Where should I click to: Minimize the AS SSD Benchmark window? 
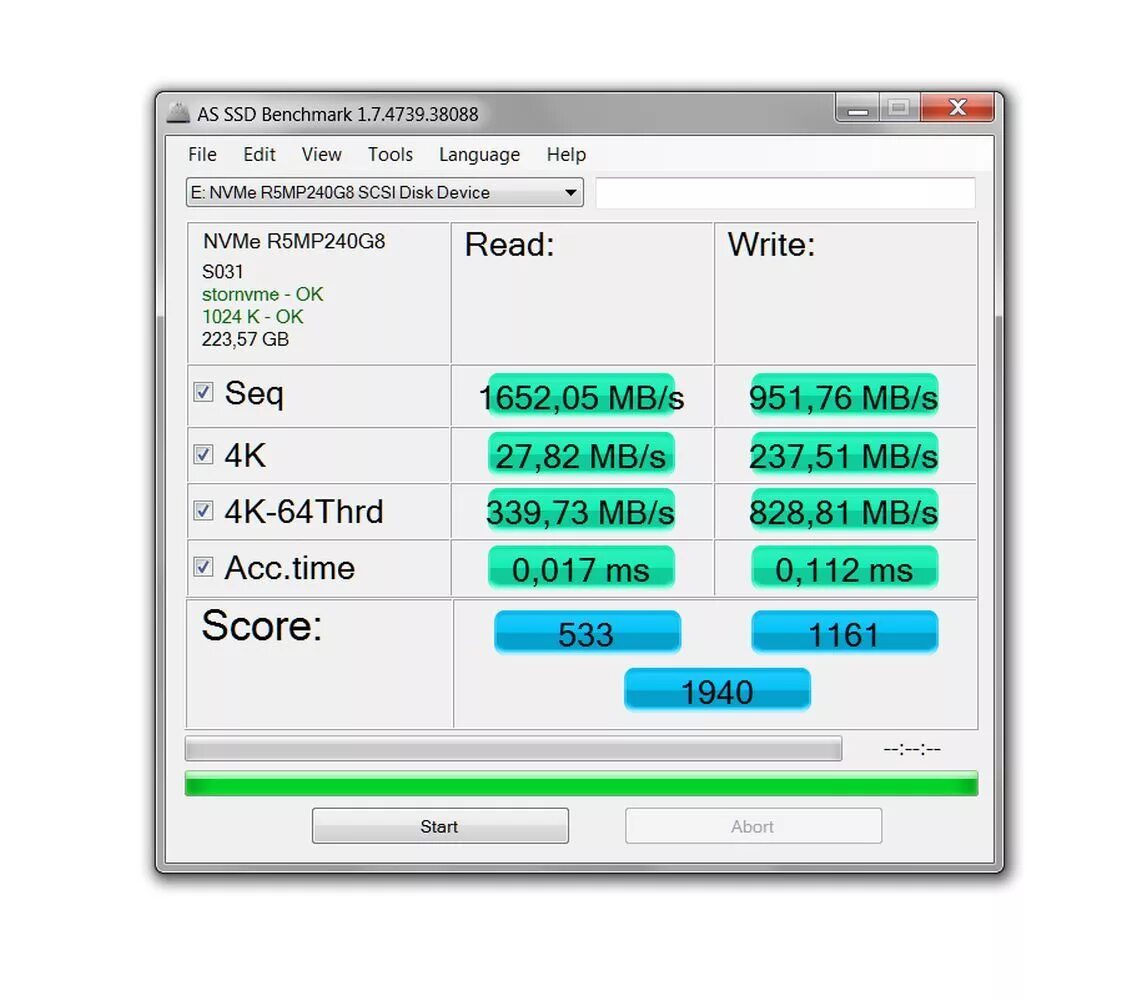[x=857, y=109]
